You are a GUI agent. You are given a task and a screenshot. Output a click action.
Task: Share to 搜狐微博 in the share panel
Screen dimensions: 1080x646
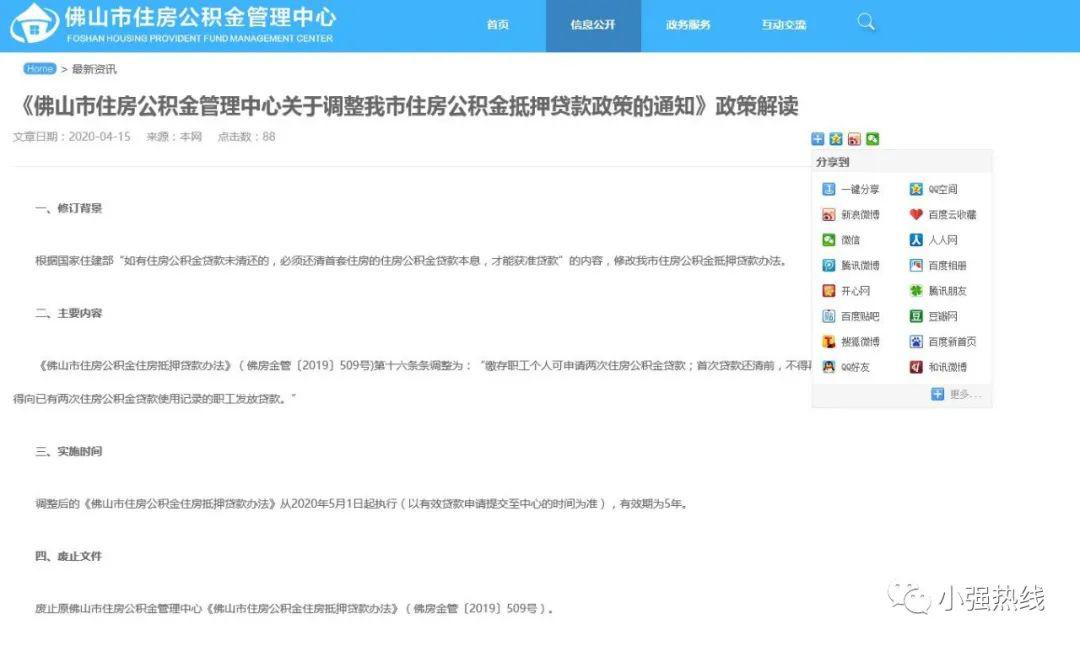(851, 342)
